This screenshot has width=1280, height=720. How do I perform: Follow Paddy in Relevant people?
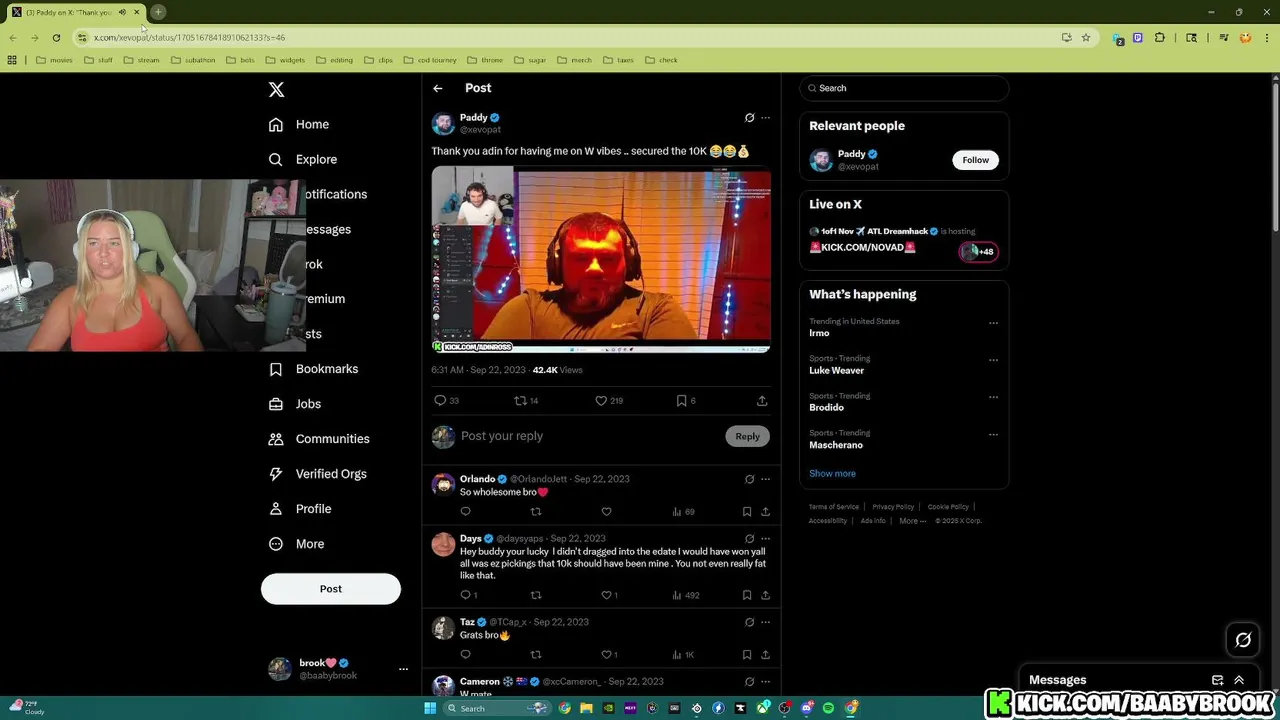[976, 160]
